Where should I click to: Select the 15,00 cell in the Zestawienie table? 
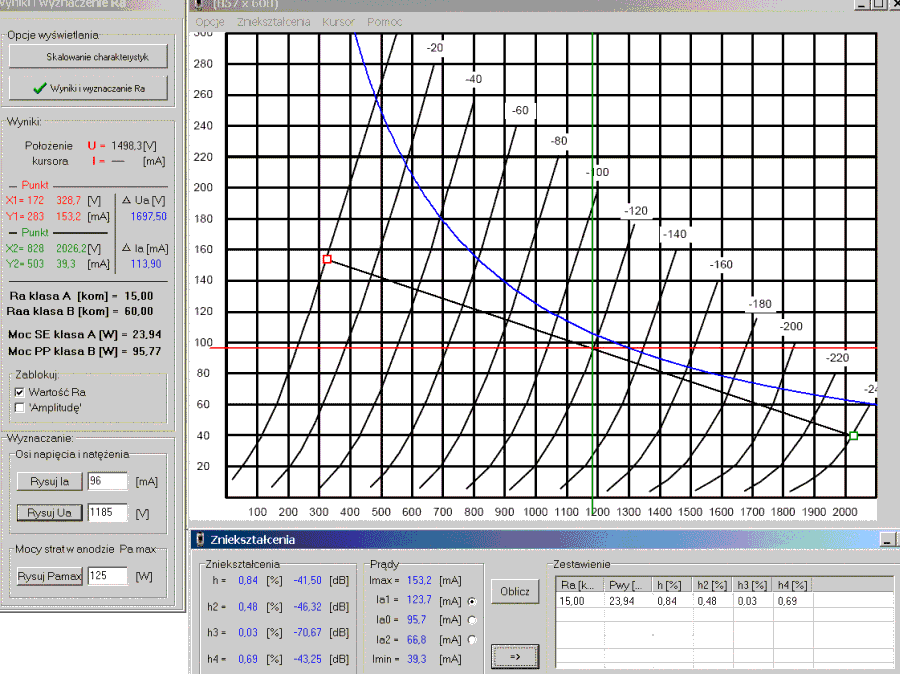[x=572, y=601]
